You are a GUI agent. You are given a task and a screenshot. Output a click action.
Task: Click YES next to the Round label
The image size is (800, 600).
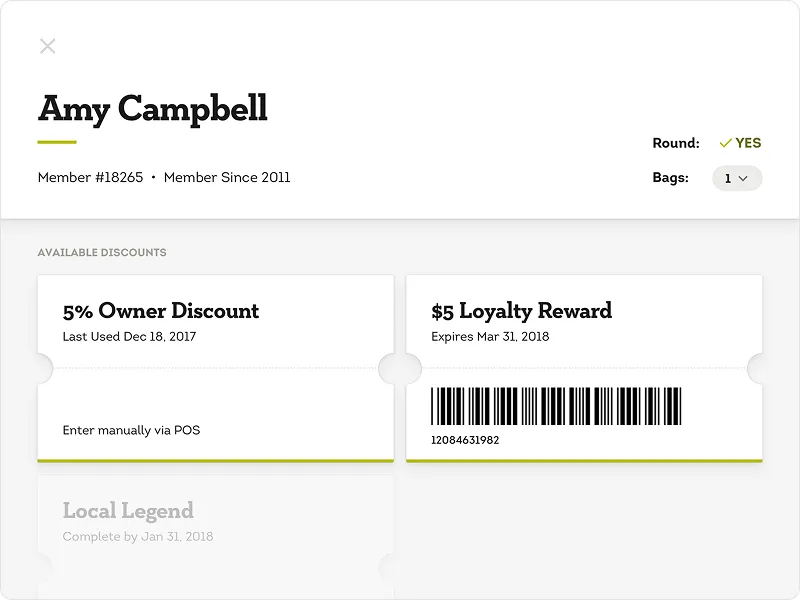(x=747, y=142)
